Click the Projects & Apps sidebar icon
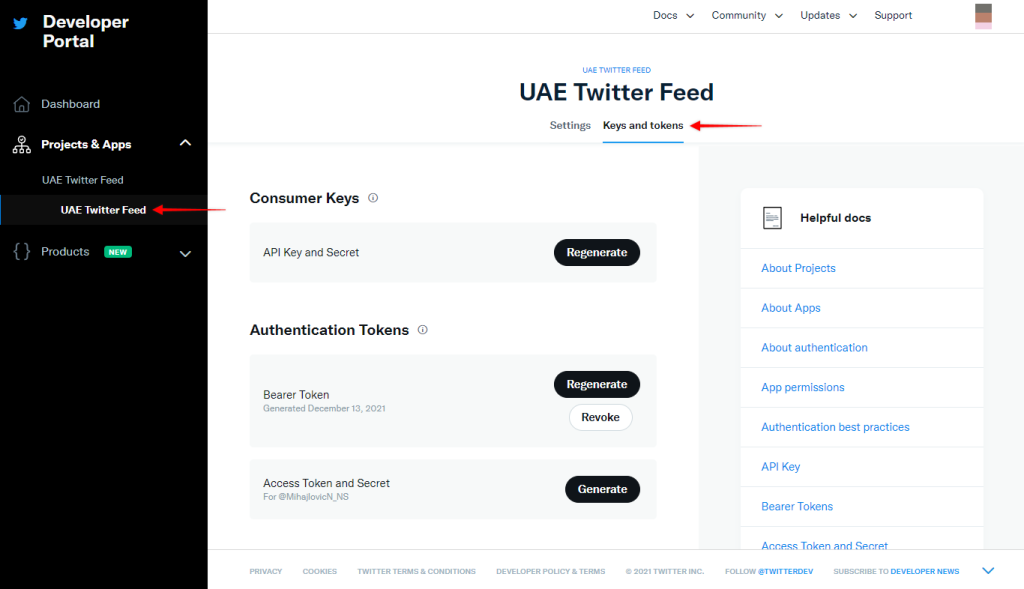1024x589 pixels. (21, 144)
